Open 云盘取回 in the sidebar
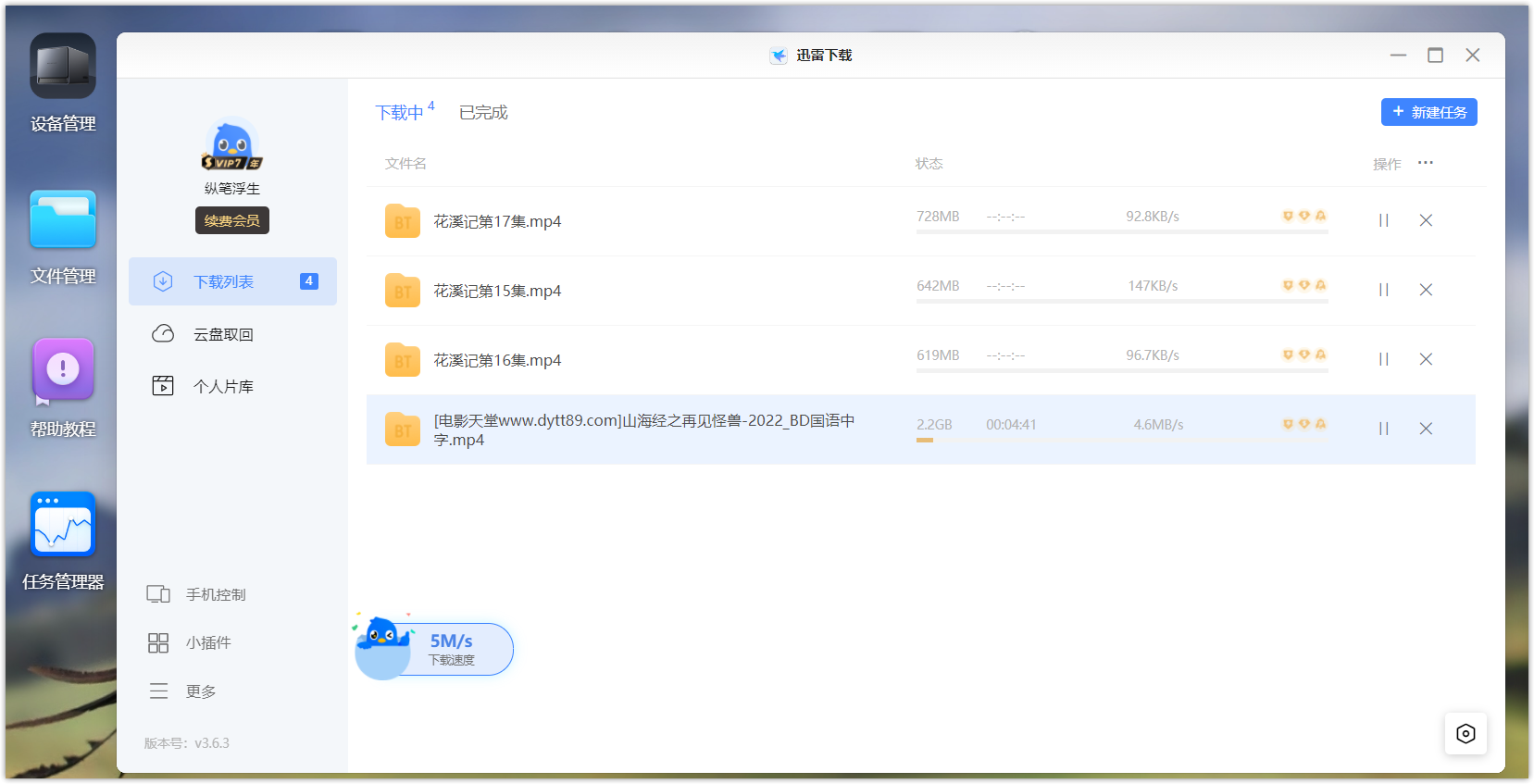 (x=232, y=334)
